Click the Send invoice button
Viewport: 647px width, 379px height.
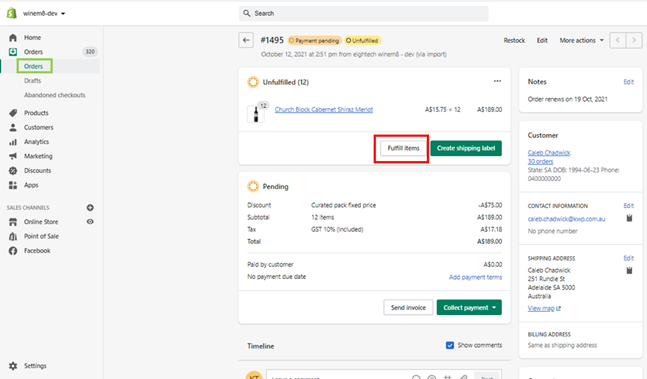[x=408, y=308]
